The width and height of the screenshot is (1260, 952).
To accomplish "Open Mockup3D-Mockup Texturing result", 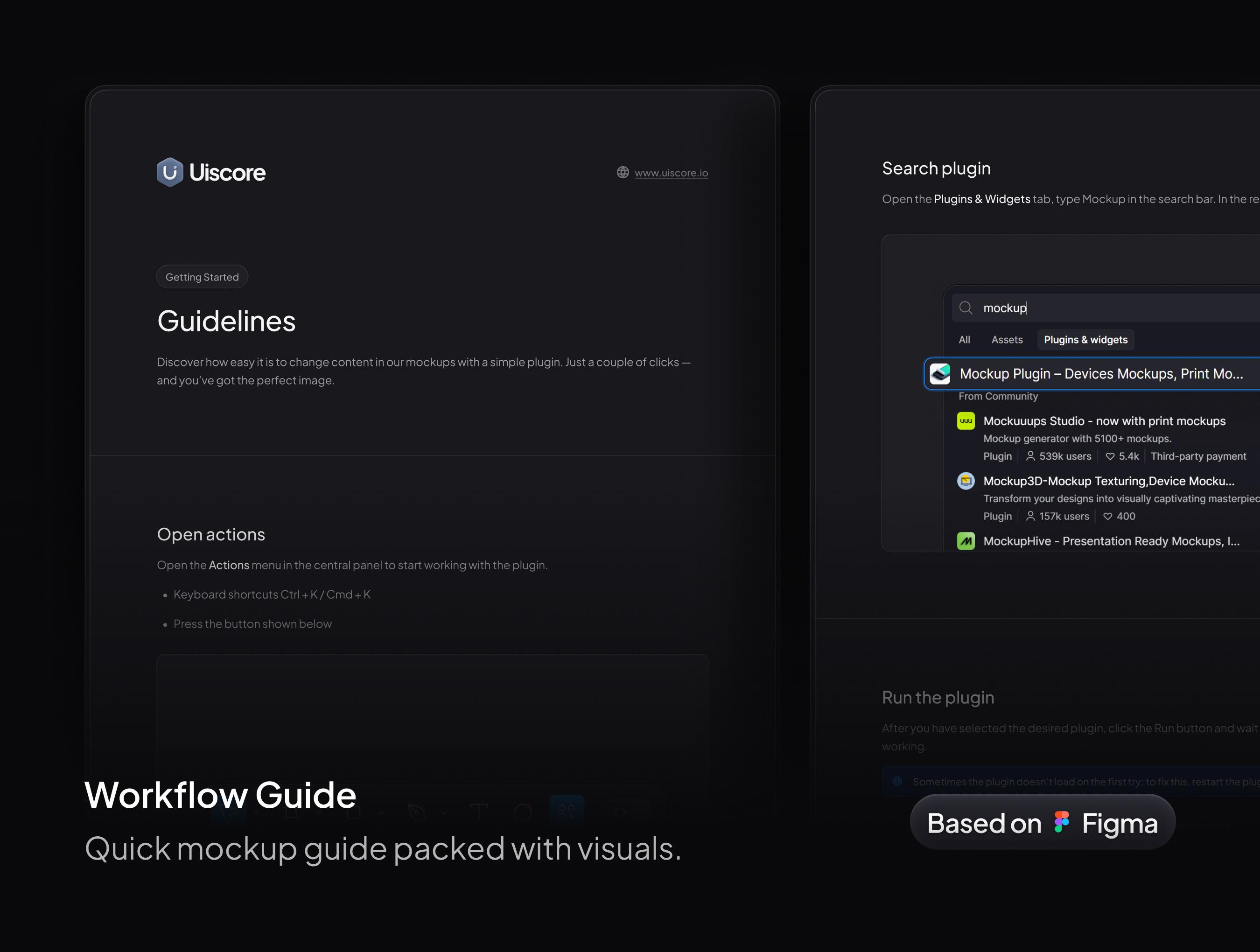I will click(1108, 482).
